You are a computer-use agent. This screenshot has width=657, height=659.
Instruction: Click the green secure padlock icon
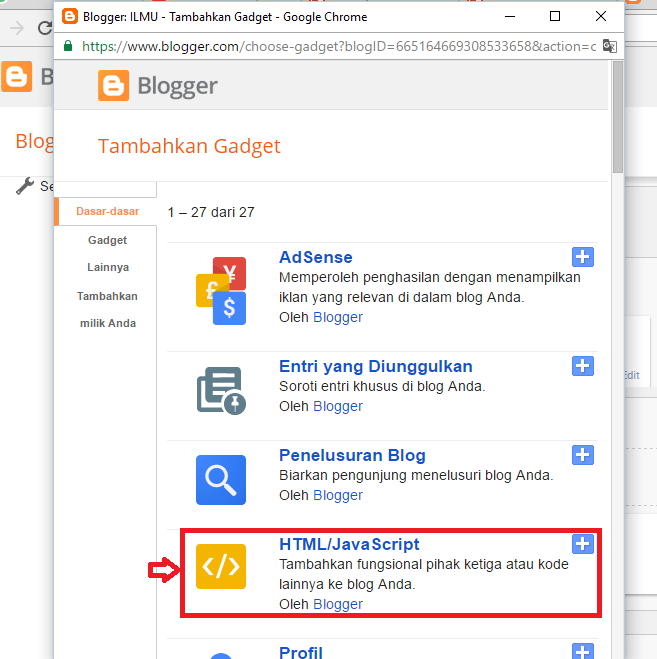[x=68, y=46]
